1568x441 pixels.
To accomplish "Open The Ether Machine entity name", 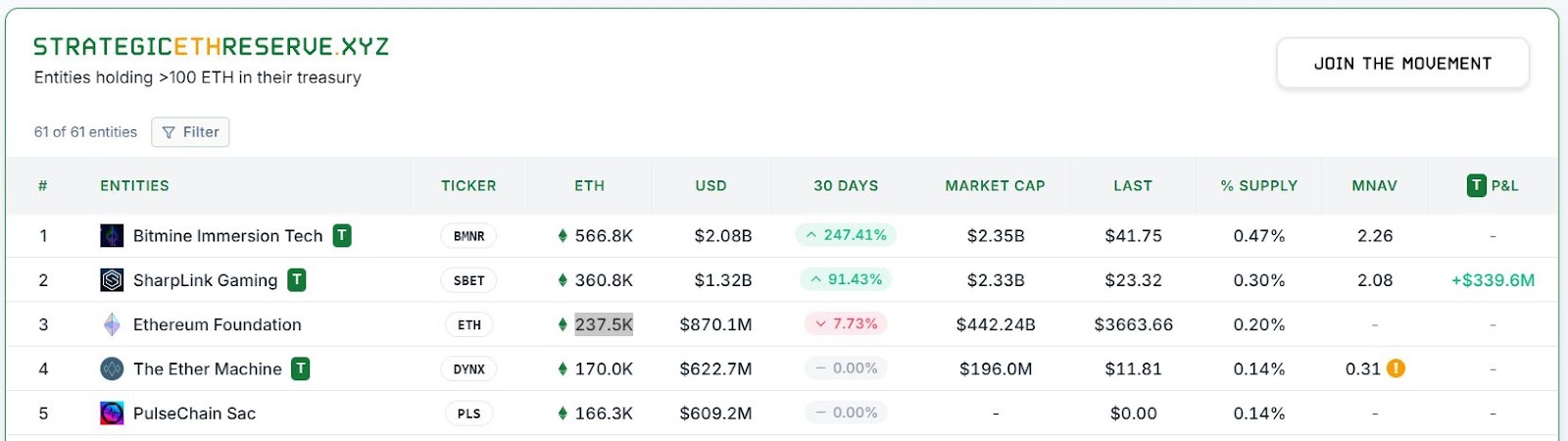I will click(x=207, y=369).
